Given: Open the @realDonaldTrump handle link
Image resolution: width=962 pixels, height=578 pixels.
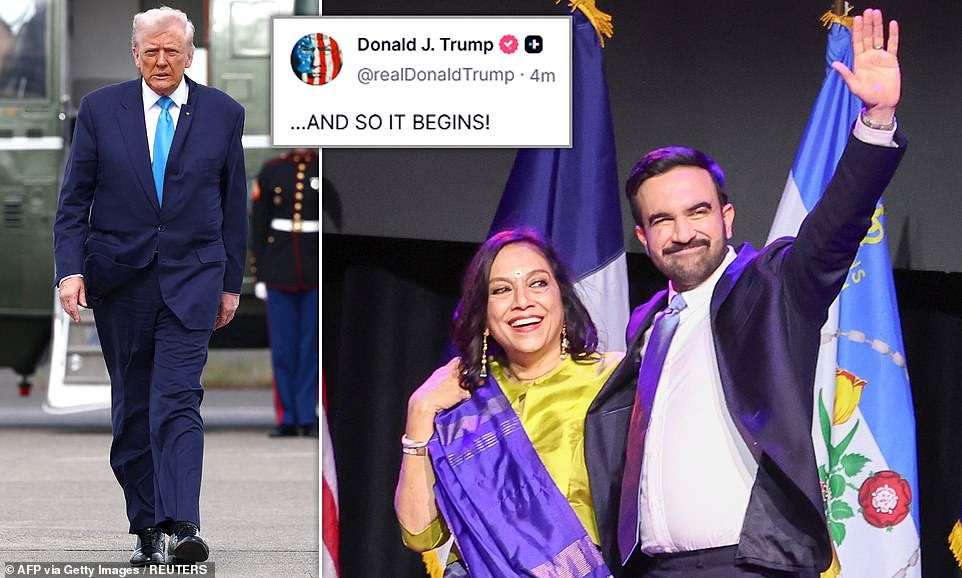Looking at the screenshot, I should tap(436, 75).
